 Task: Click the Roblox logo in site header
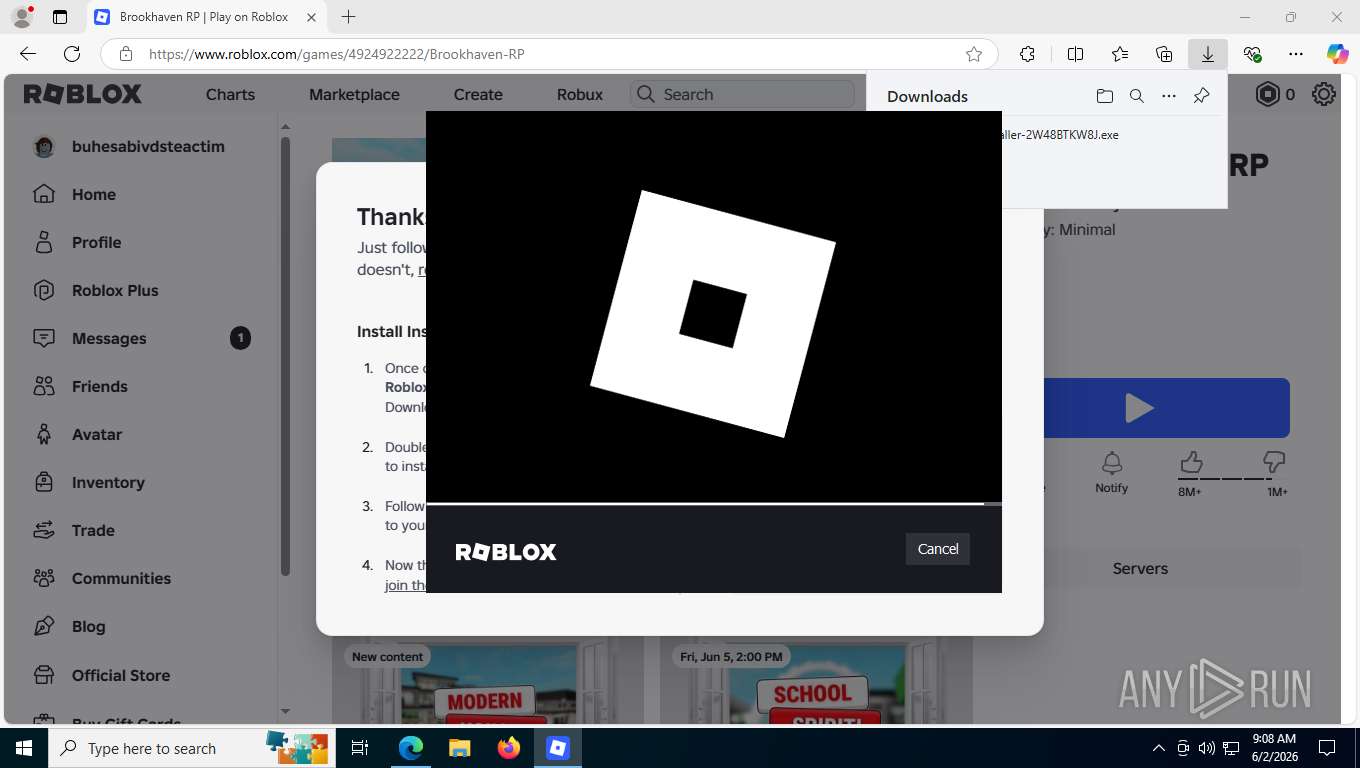83,94
